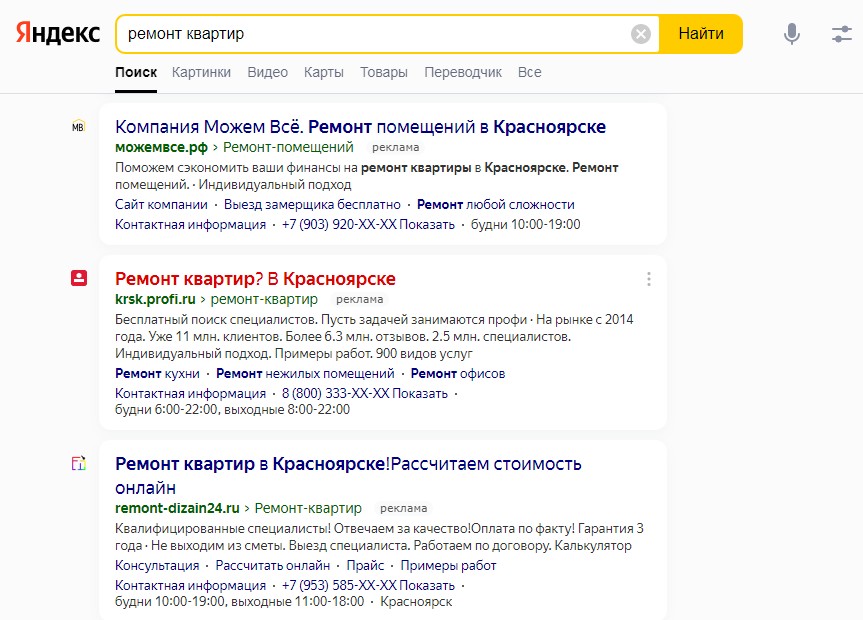This screenshot has height=620, width=863.
Task: Click the profi.ru red favicon
Action: [79, 278]
